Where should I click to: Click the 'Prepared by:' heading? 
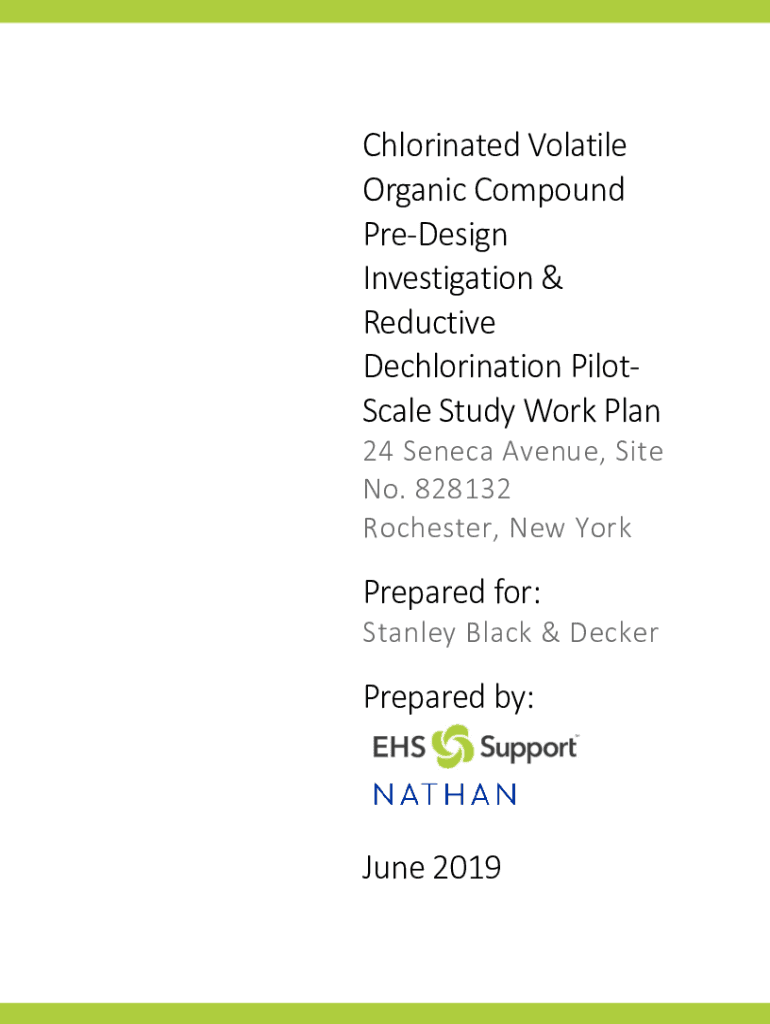[448, 697]
